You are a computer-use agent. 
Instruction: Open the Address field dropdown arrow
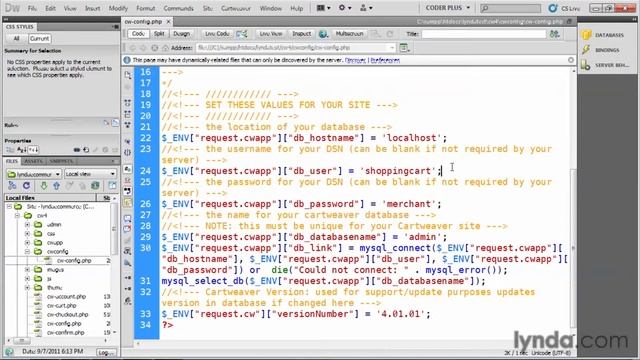pos(392,48)
